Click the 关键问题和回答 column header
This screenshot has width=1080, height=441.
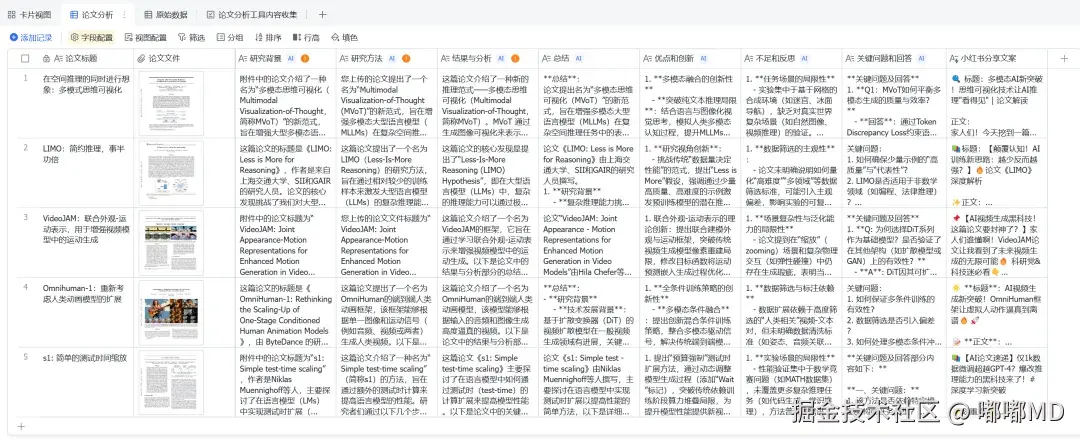point(893,59)
